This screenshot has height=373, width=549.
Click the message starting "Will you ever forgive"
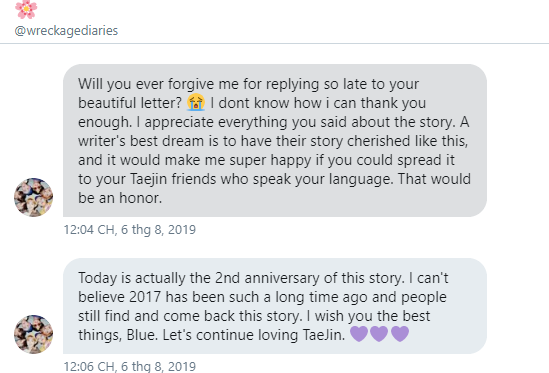[x=275, y=140]
